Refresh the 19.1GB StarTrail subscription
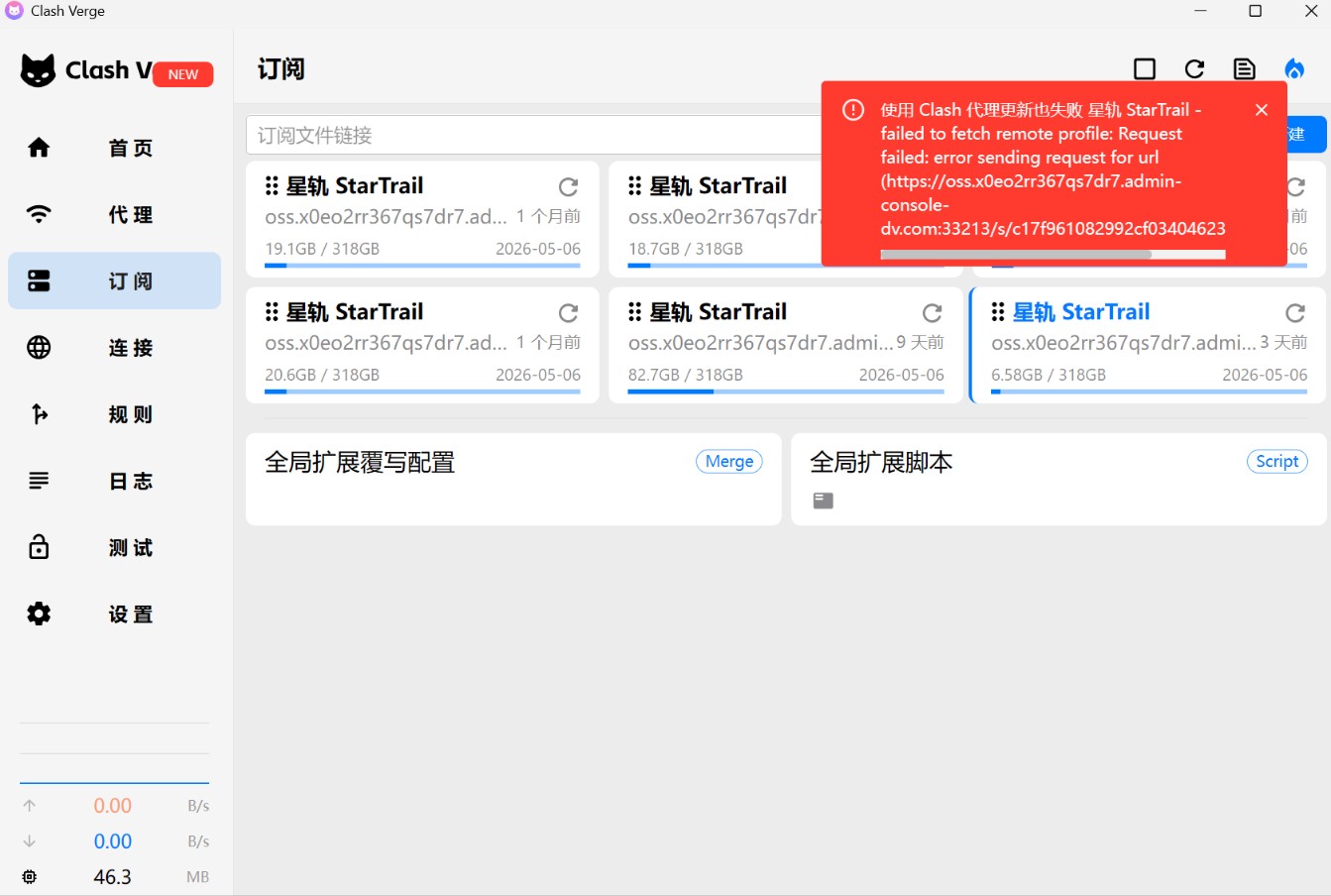Image resolution: width=1331 pixels, height=896 pixels. point(568,187)
